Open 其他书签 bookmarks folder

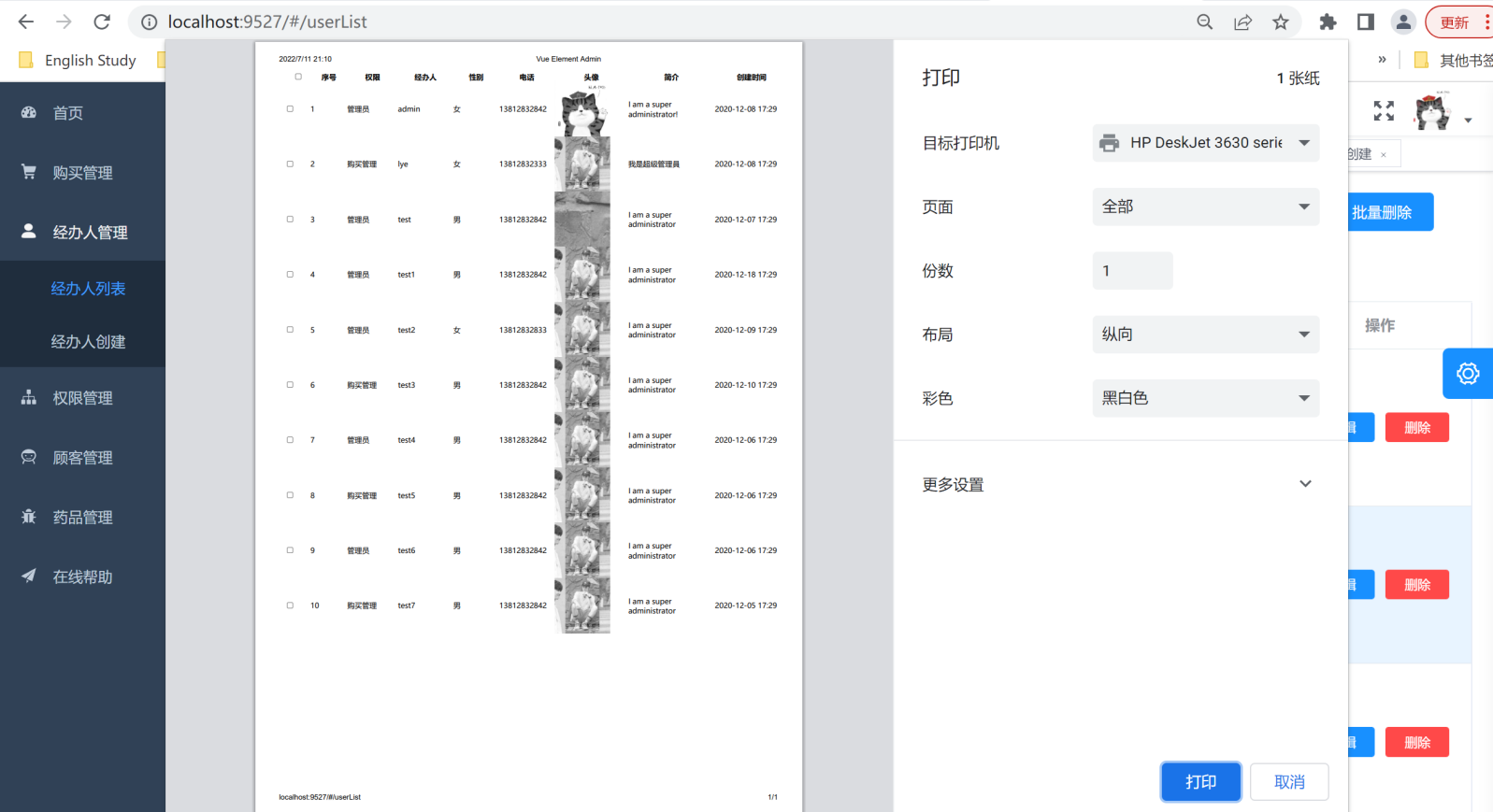[1453, 60]
